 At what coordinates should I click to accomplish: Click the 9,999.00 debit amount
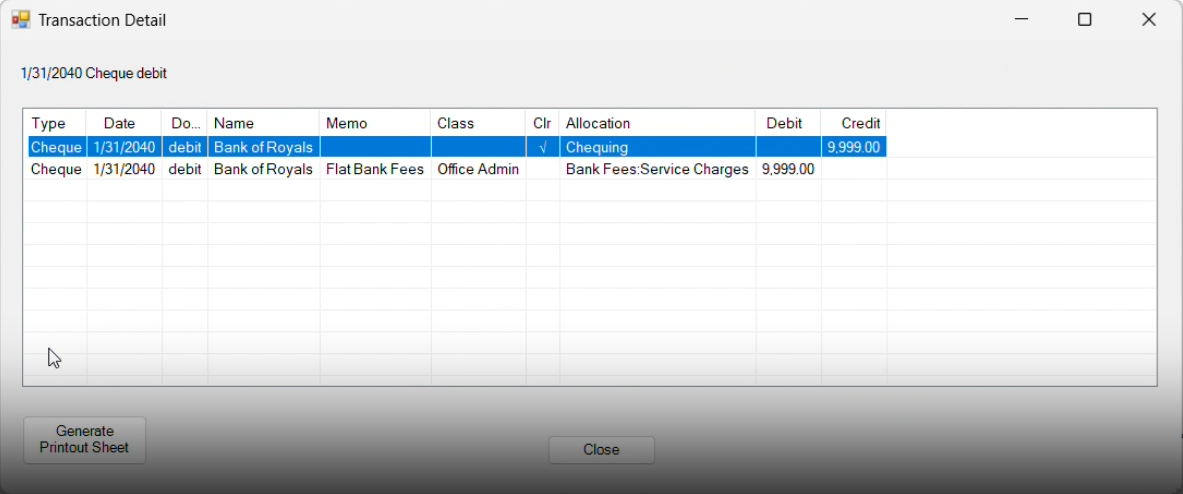pos(788,169)
